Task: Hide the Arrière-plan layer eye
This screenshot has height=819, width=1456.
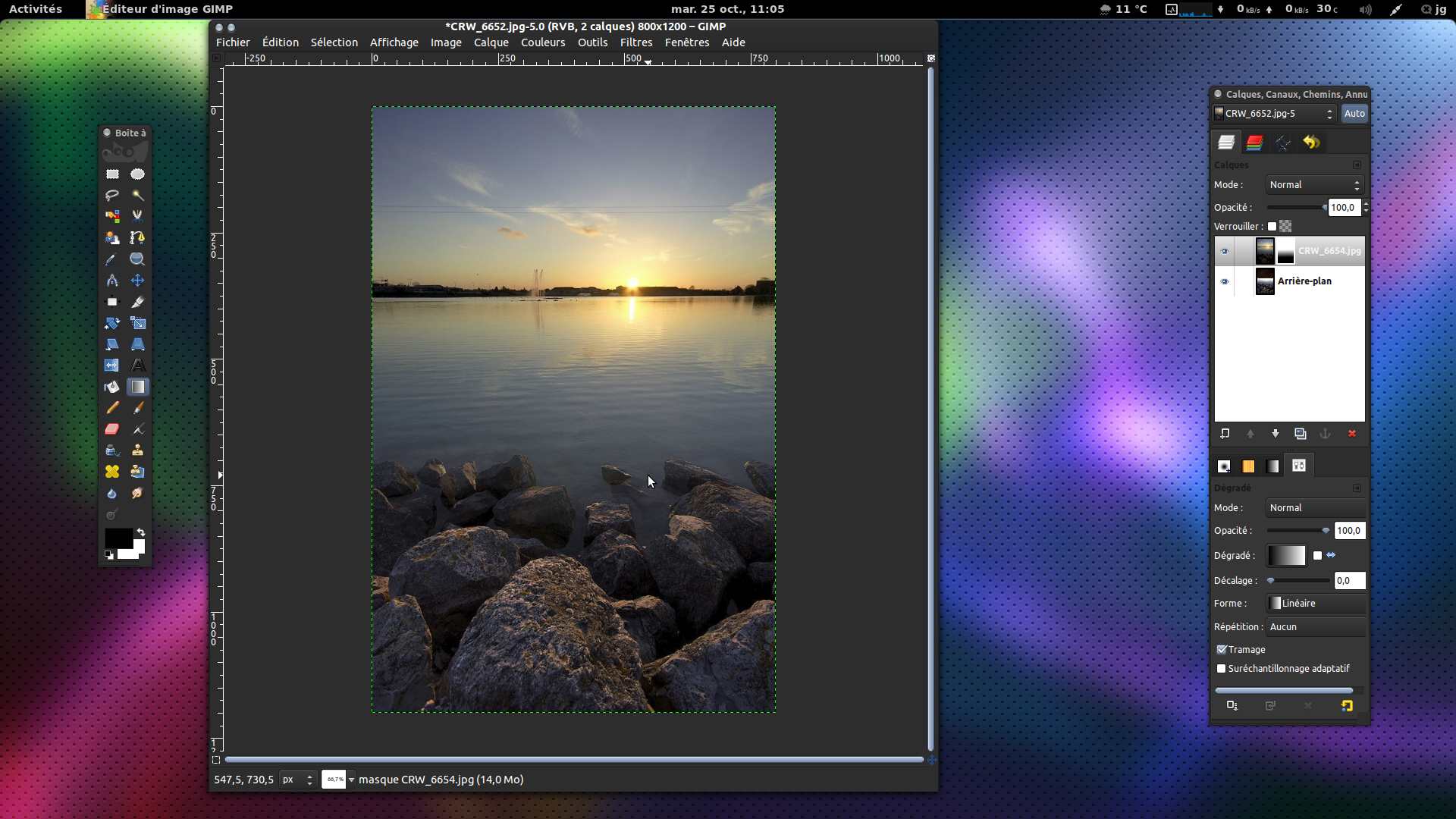Action: point(1224,281)
